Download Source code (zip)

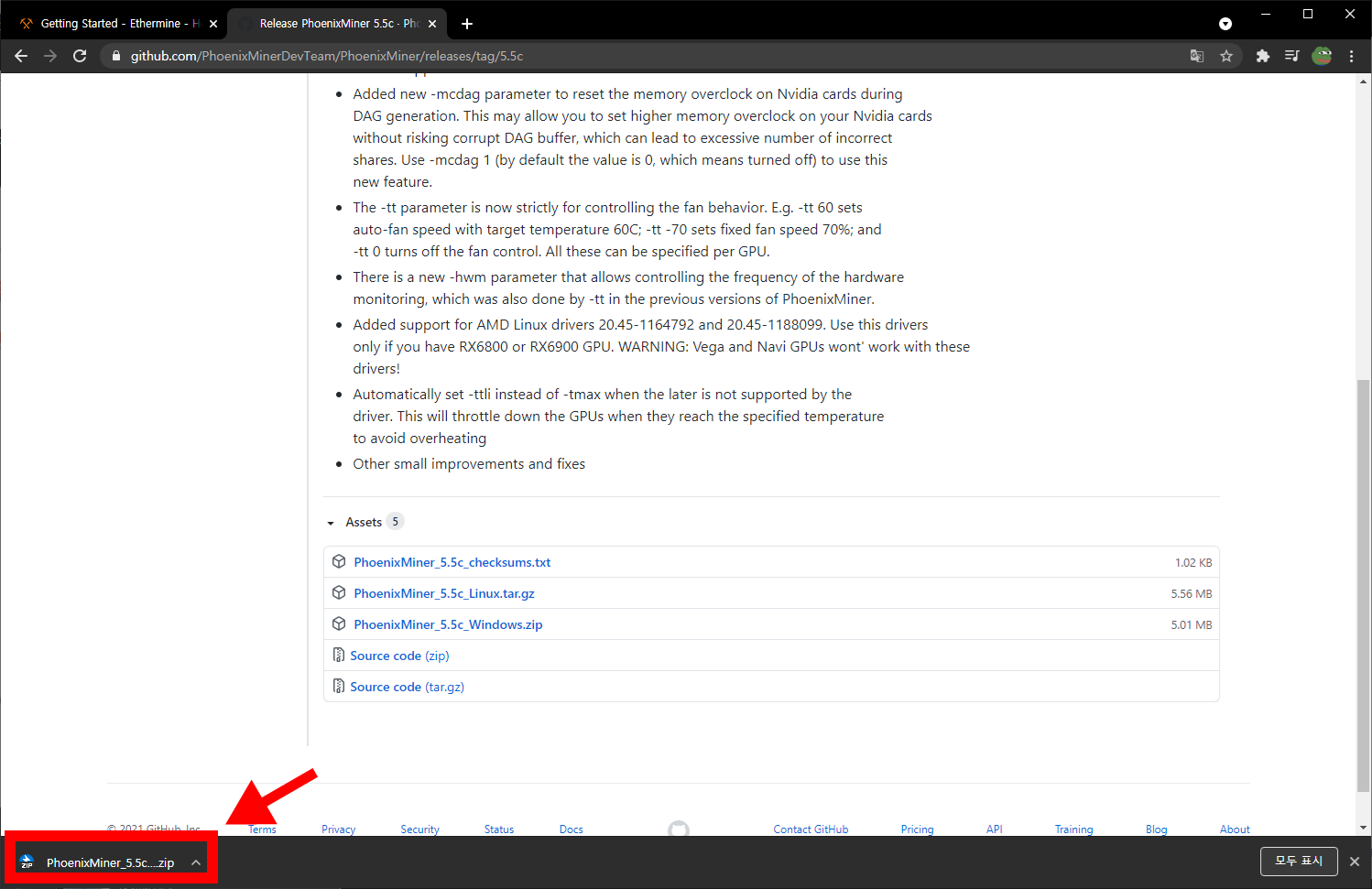[x=399, y=656]
